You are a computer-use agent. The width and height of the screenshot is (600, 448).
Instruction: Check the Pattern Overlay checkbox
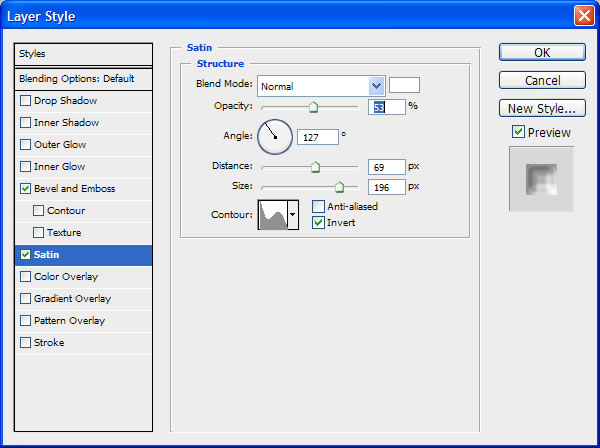coord(26,321)
